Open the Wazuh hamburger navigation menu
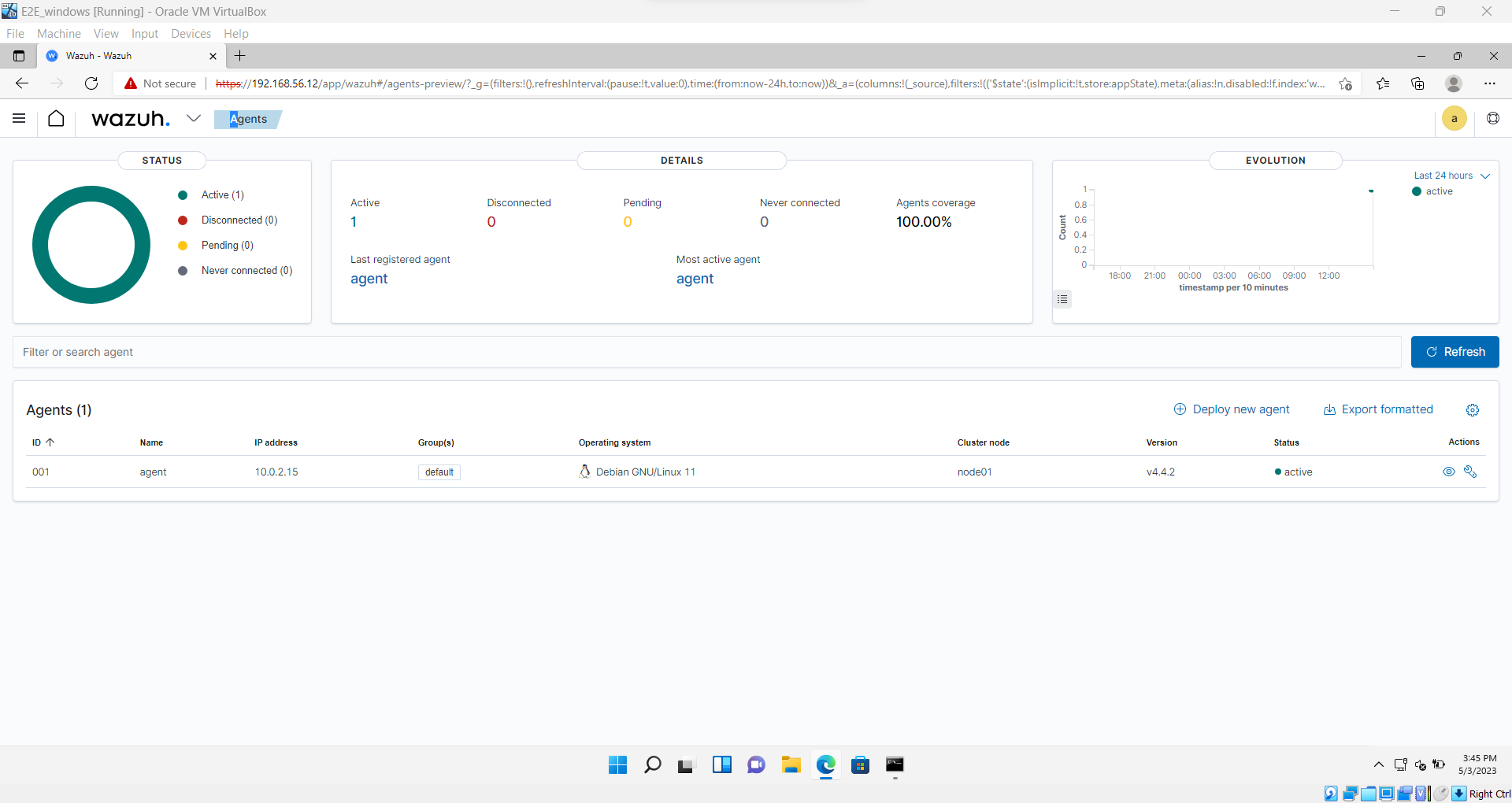 pos(19,119)
